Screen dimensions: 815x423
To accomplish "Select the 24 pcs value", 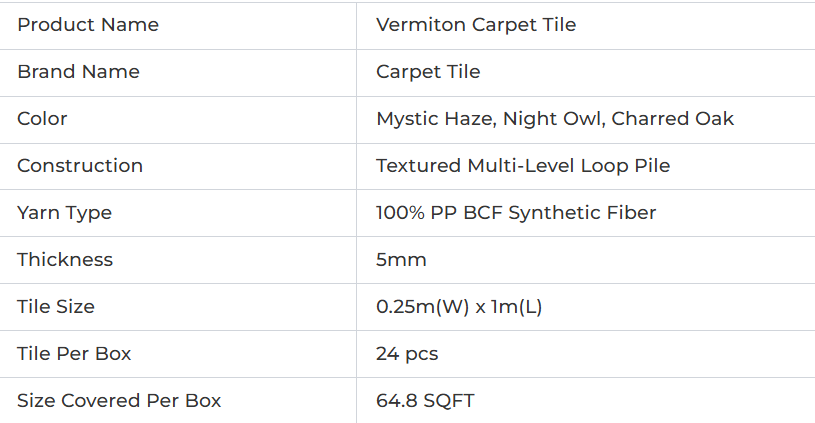I will [407, 354].
